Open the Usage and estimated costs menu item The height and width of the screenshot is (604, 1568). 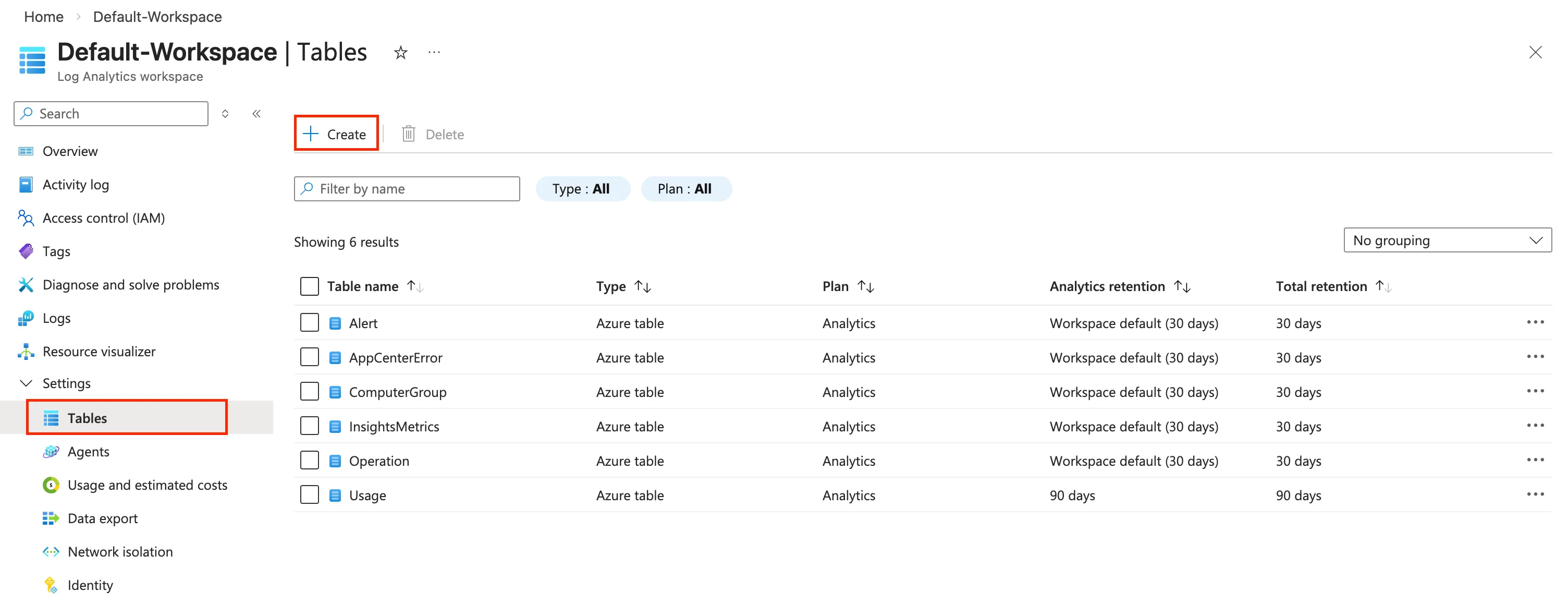tap(148, 485)
